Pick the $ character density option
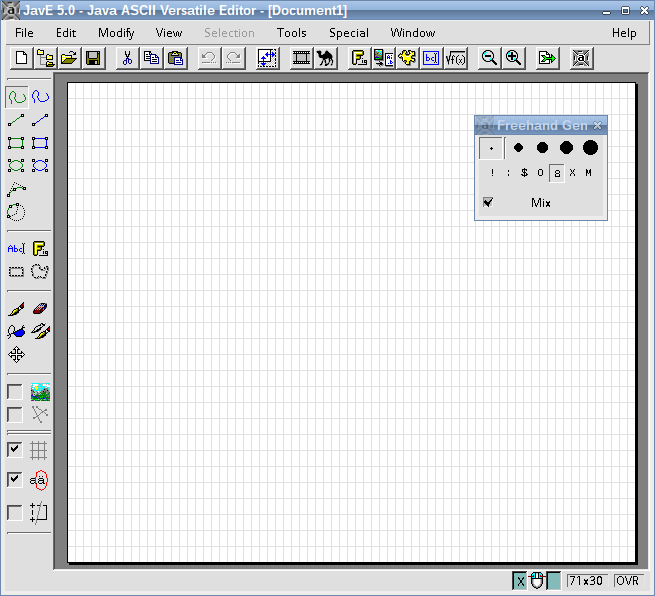This screenshot has height=596, width=655. click(x=524, y=172)
